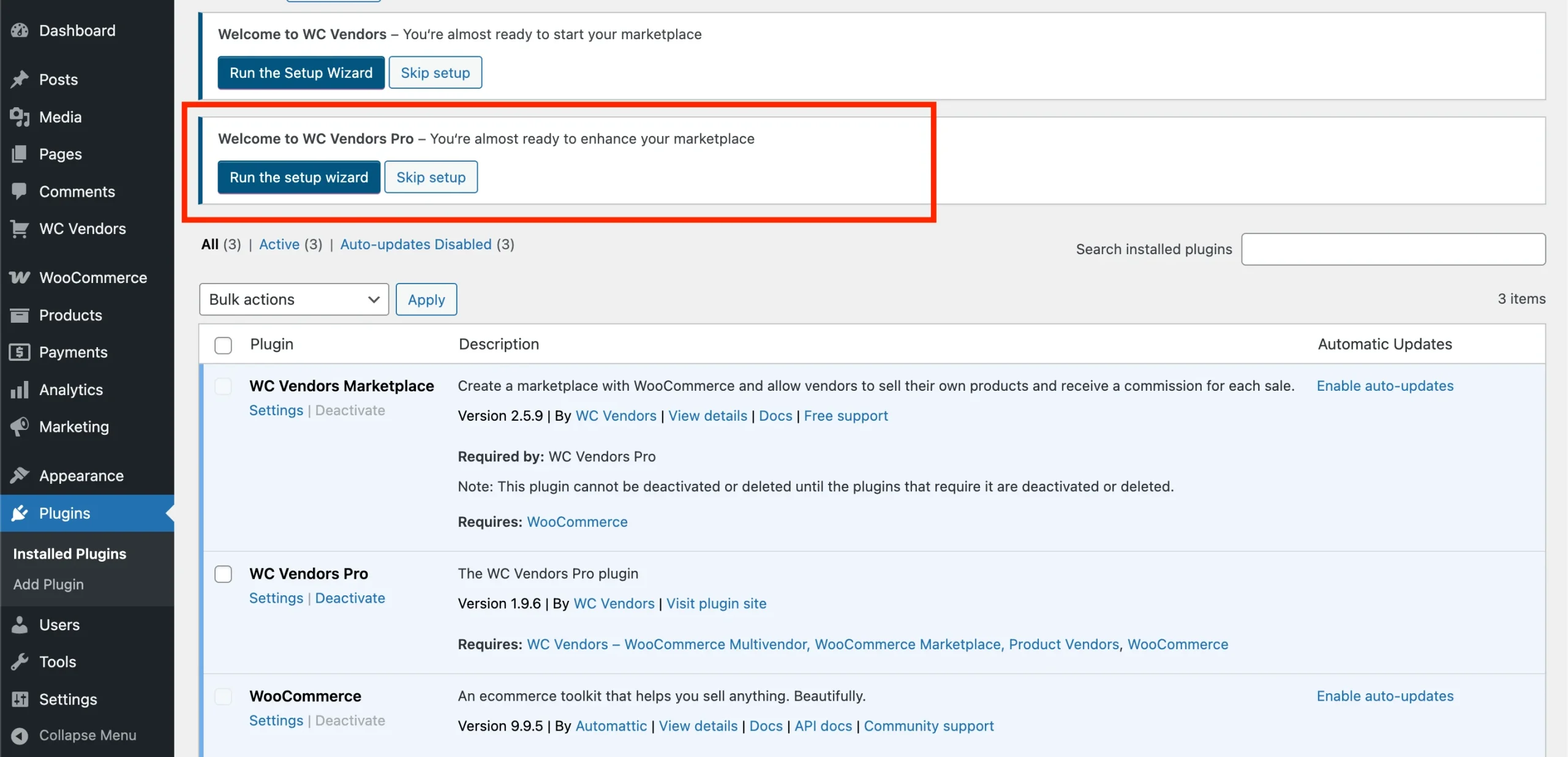Screen dimensions: 1568x757
Task: Sort by Plugin column header
Action: 272,345
